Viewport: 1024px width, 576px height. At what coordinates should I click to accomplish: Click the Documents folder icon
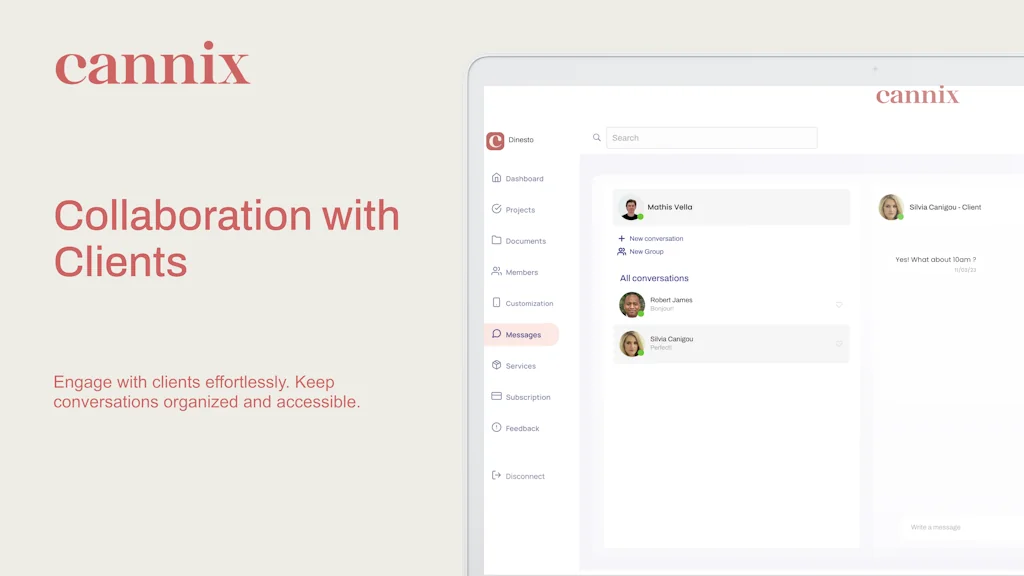coord(496,241)
